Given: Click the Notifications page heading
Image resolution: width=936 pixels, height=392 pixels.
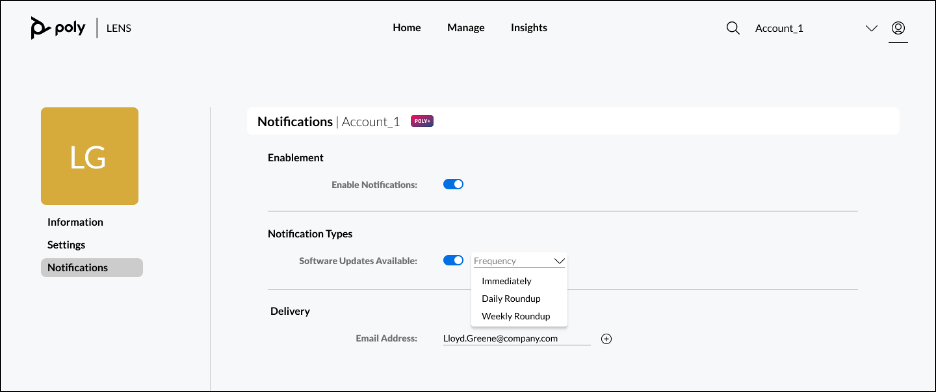Looking at the screenshot, I should [x=295, y=122].
